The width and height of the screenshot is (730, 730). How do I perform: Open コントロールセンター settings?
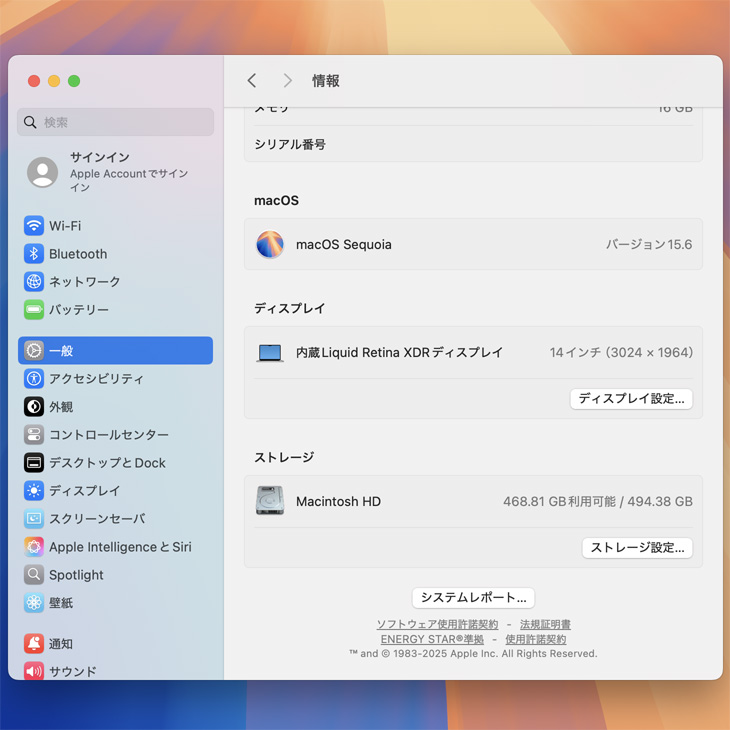108,435
